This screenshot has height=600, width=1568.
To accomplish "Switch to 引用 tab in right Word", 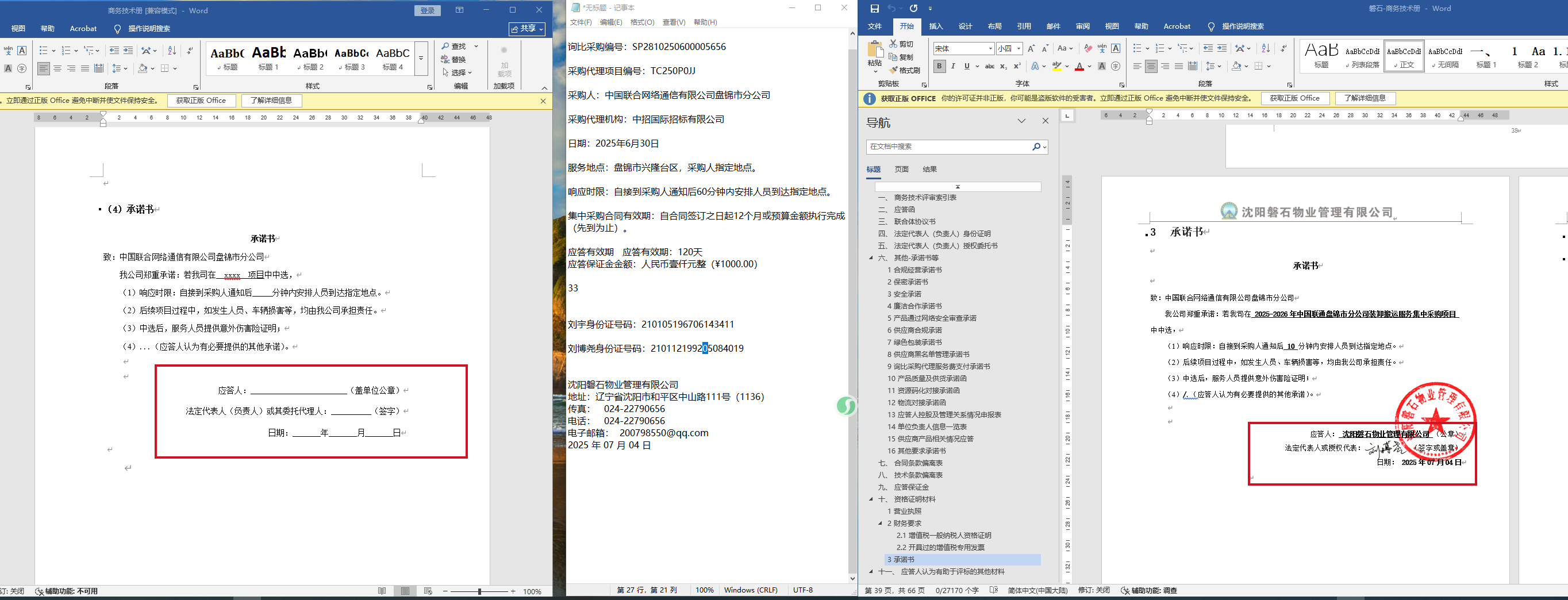I will (x=1024, y=26).
